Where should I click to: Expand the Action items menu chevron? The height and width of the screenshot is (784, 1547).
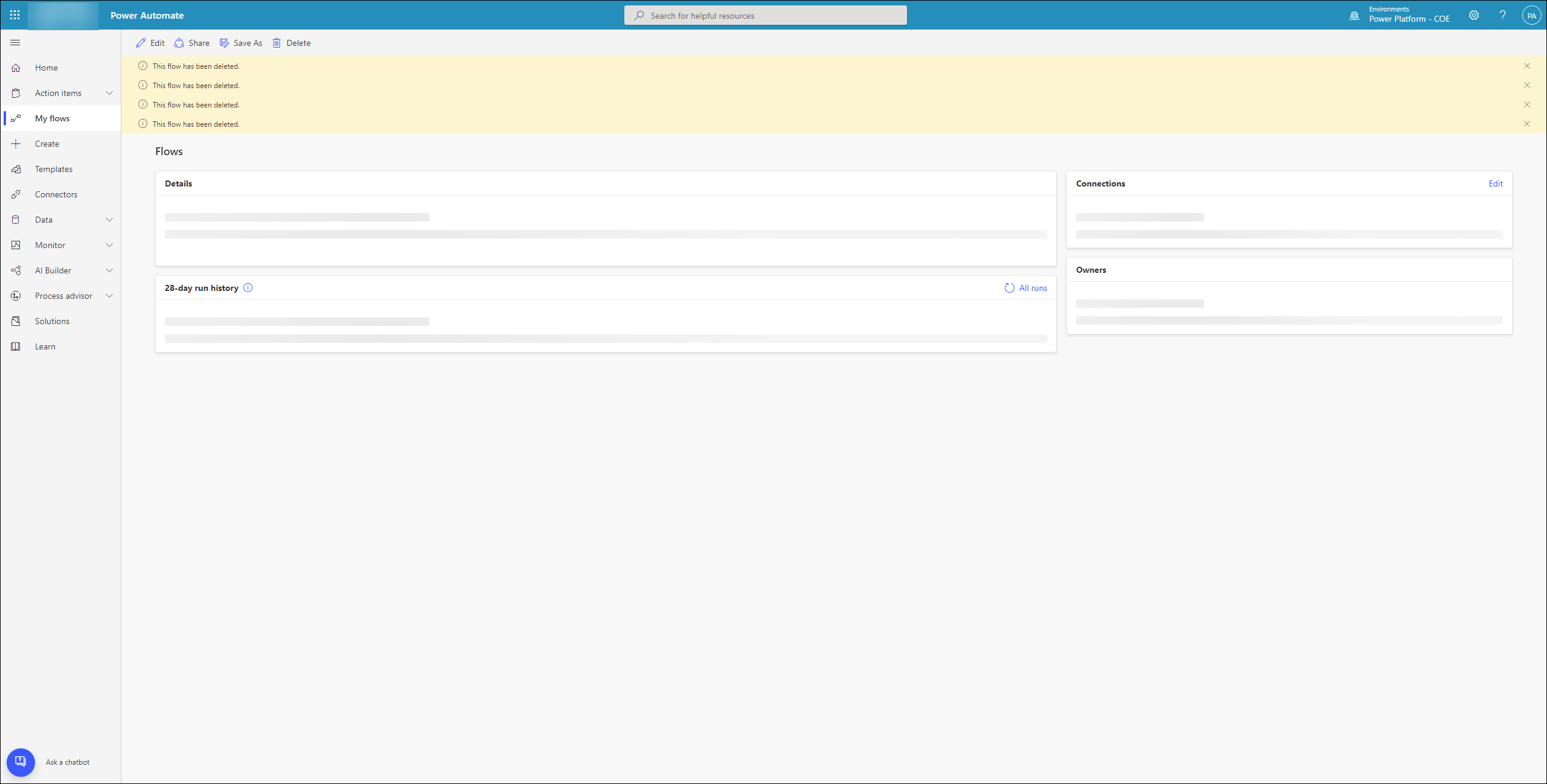coord(109,93)
